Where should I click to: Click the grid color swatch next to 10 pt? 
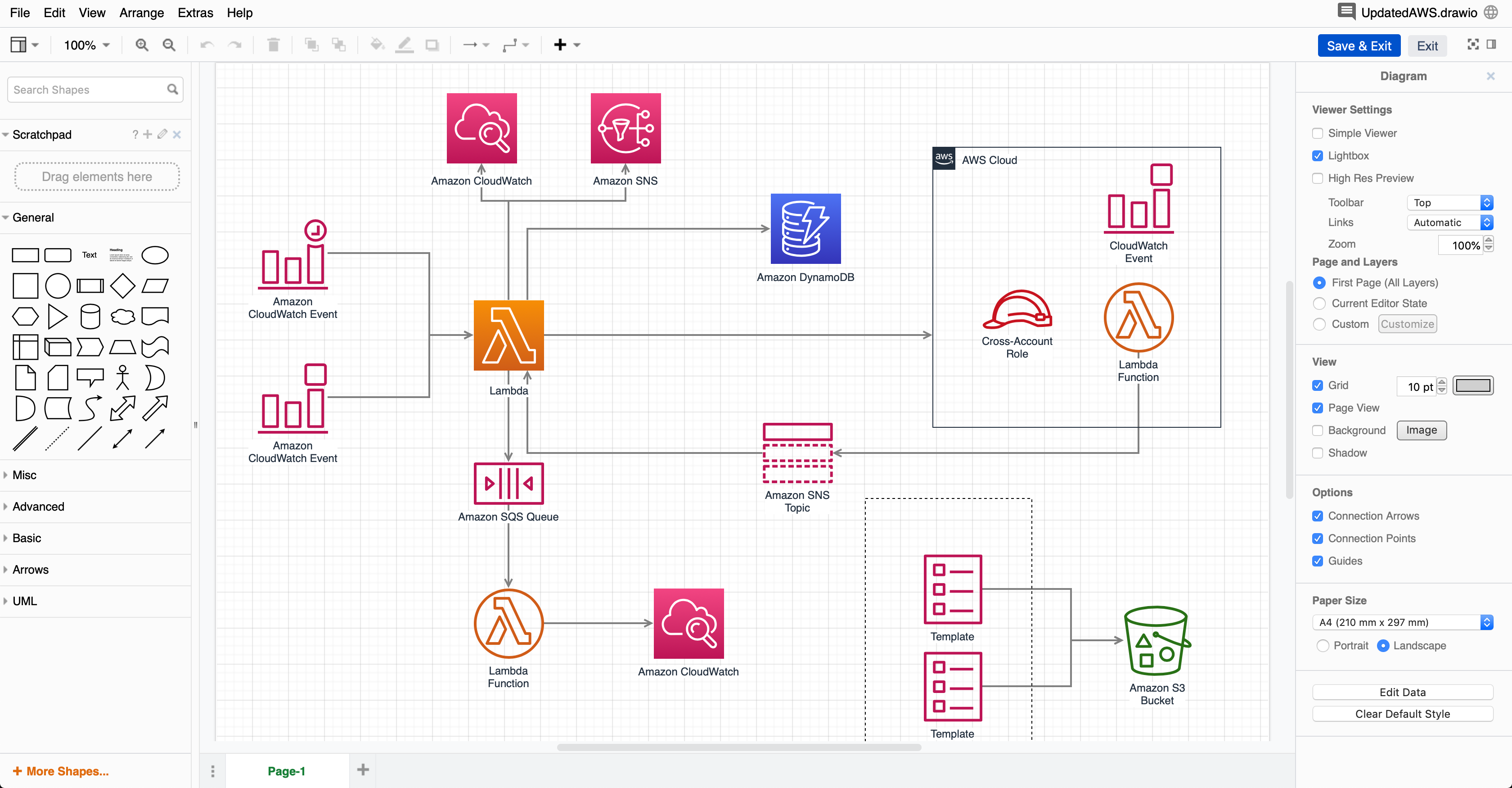pyautogui.click(x=1474, y=386)
